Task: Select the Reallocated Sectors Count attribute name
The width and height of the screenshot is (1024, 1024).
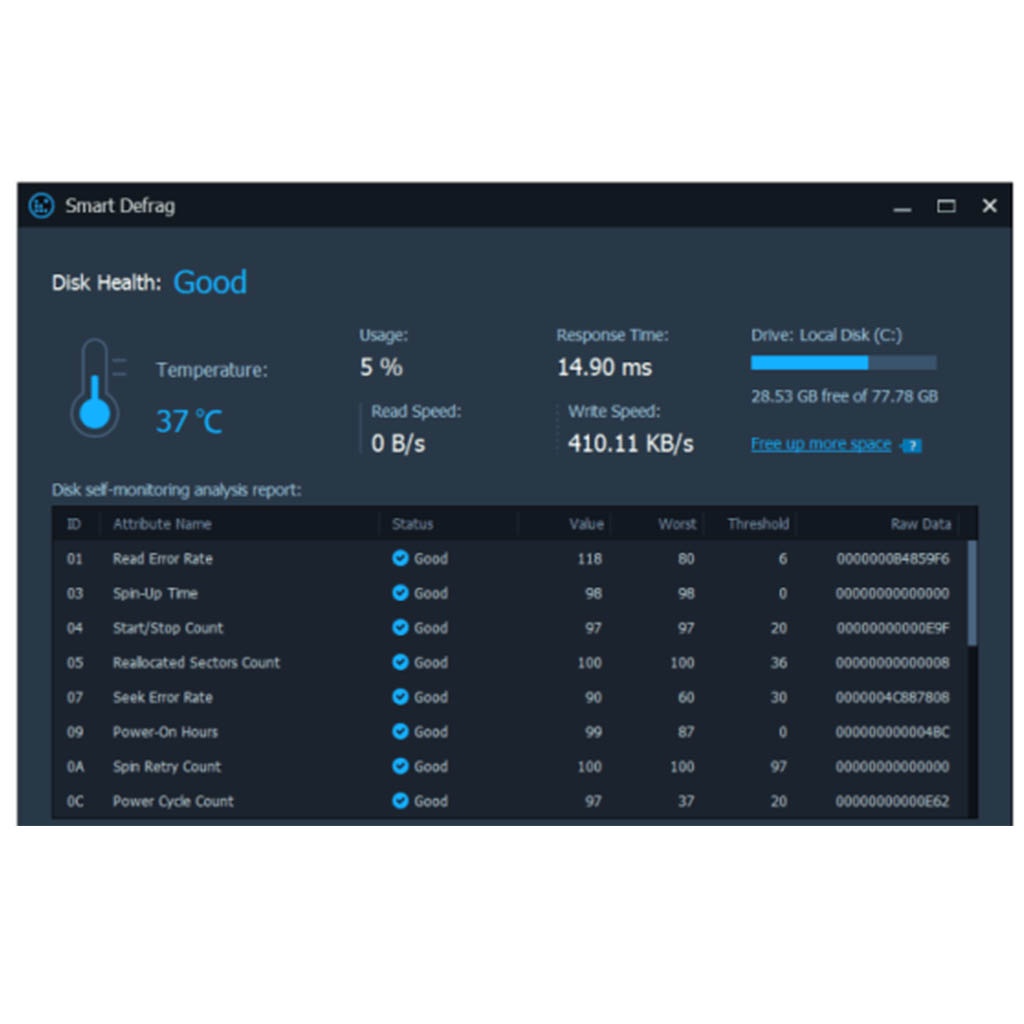Action: coord(196,663)
